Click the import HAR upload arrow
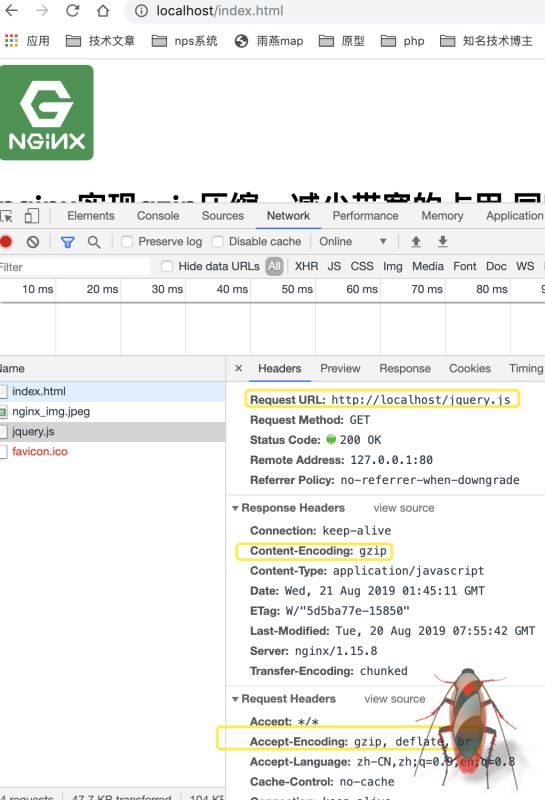Viewport: 545px width, 800px height. [416, 241]
